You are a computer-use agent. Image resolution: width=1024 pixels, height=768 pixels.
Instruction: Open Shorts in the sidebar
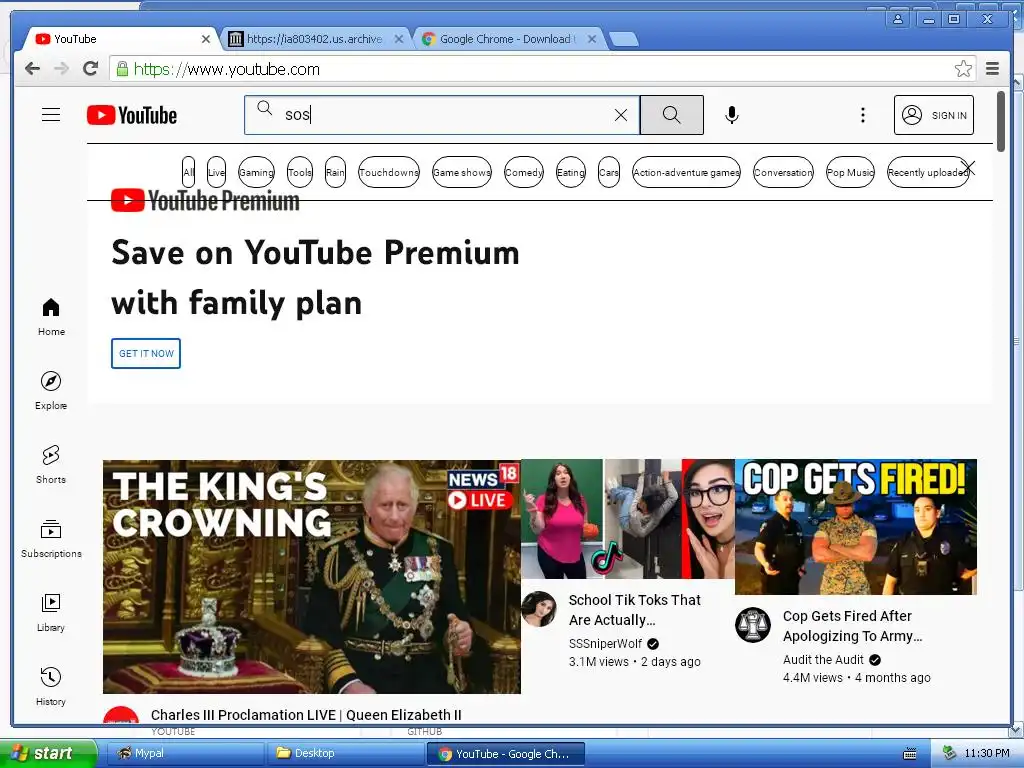pos(51,464)
